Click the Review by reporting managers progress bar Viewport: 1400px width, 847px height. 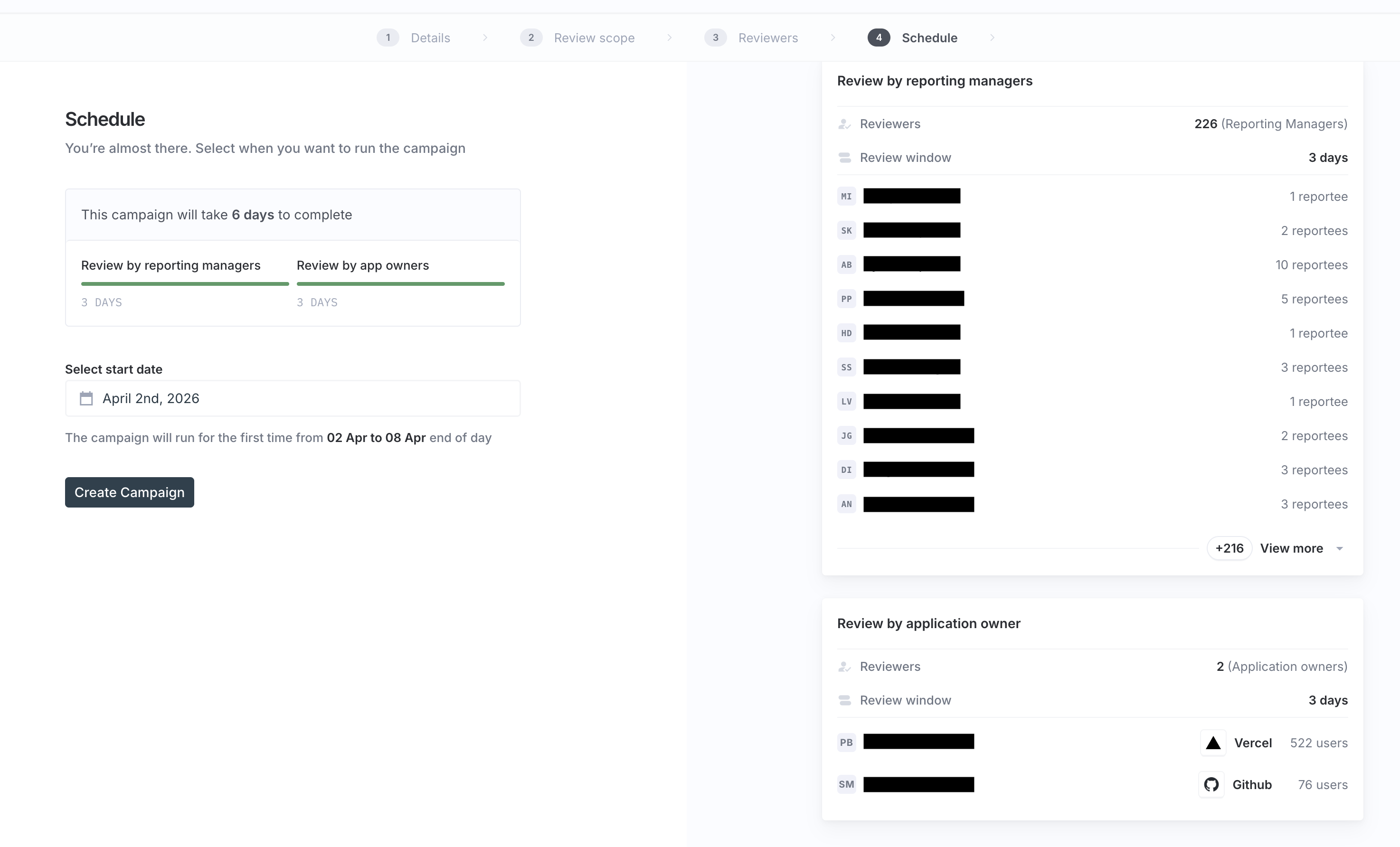coord(185,283)
